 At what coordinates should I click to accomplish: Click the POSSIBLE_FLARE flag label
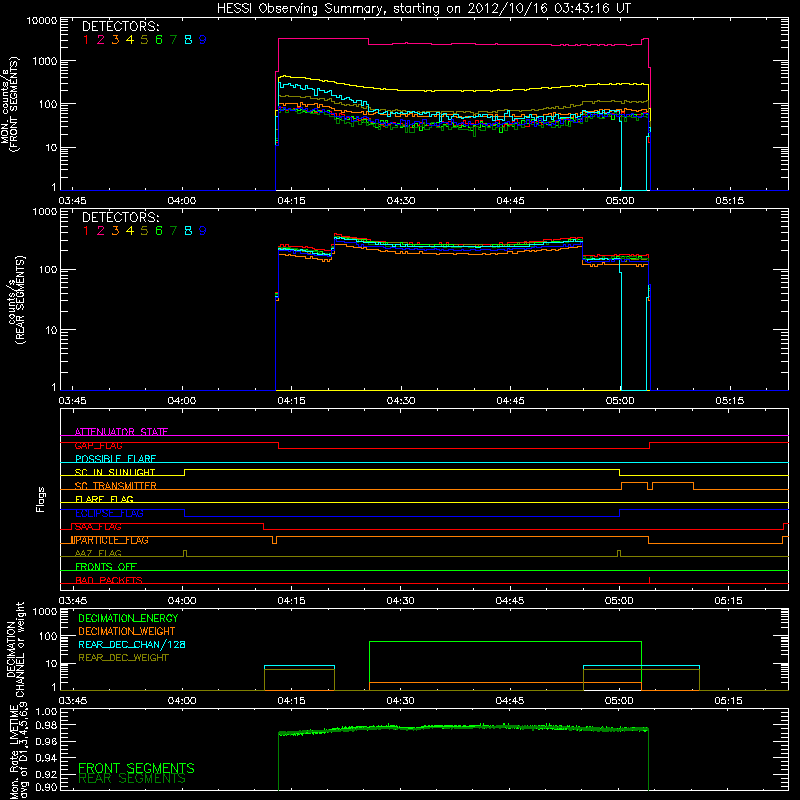pyautogui.click(x=115, y=459)
